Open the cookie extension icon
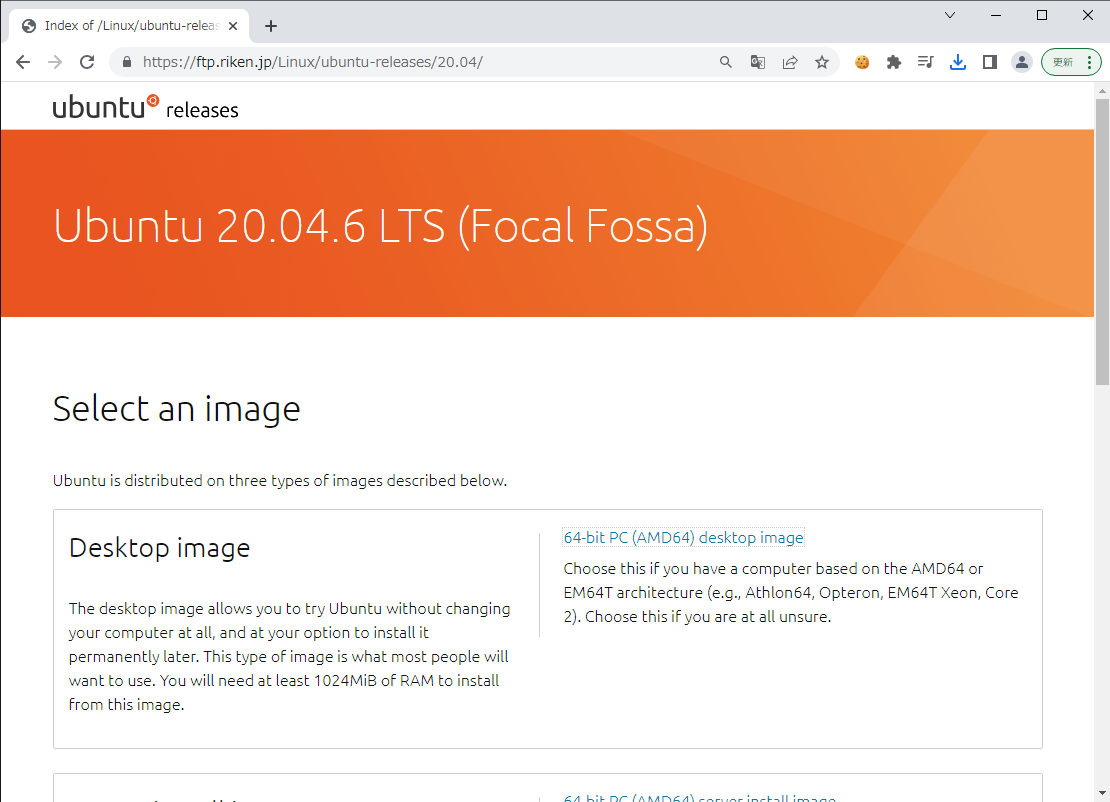 click(x=862, y=62)
